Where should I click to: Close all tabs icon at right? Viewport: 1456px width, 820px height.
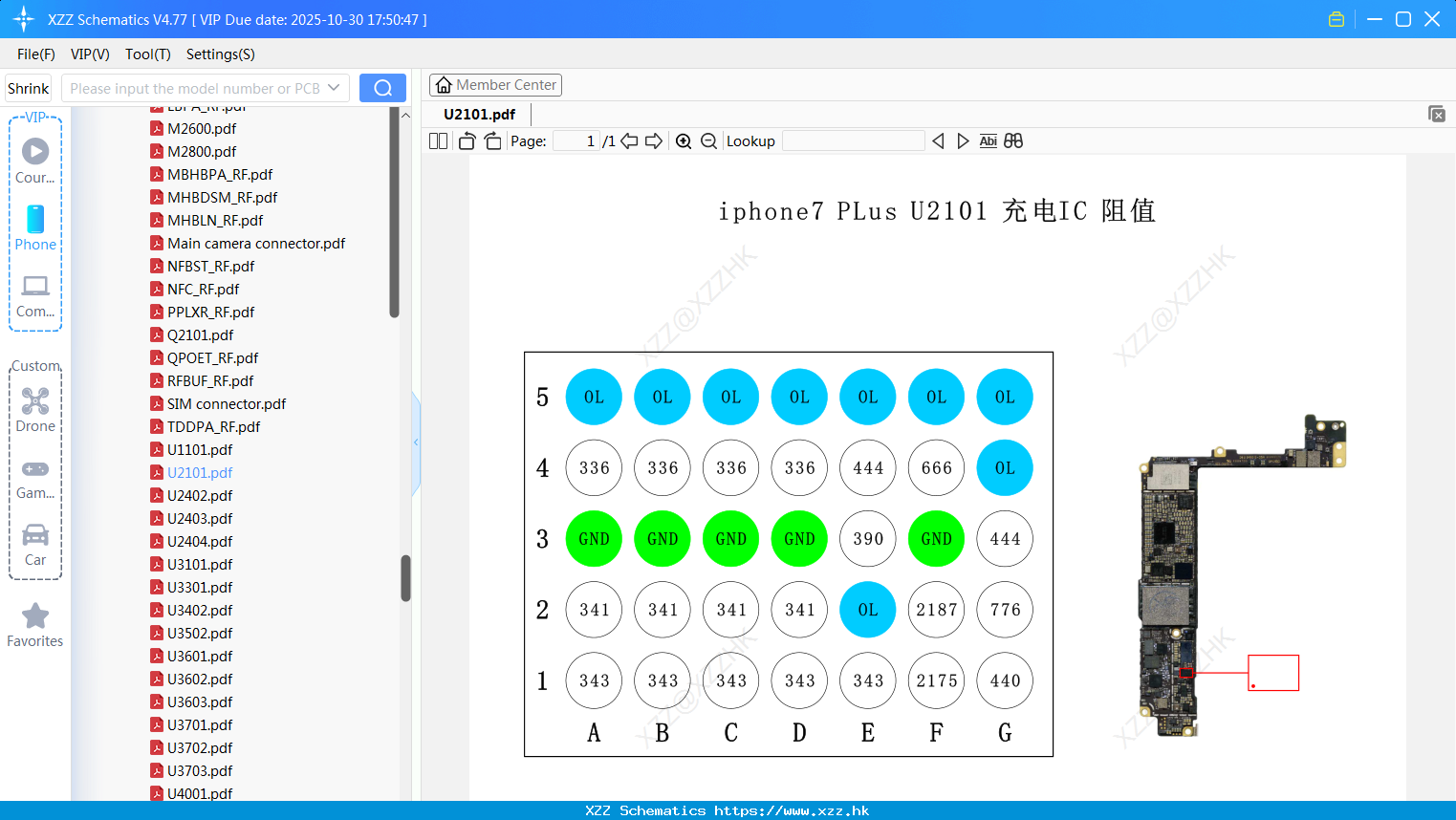(x=1436, y=114)
